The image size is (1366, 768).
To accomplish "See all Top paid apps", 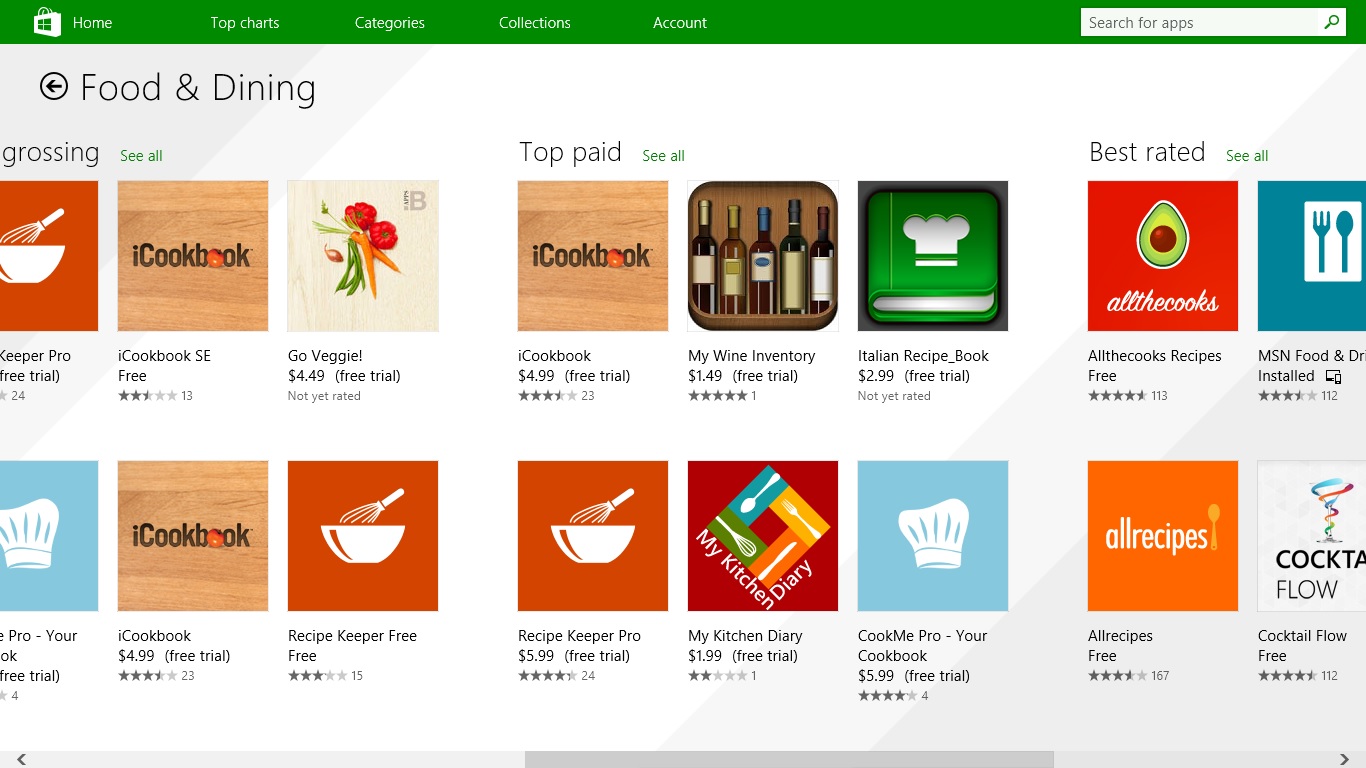I will pyautogui.click(x=663, y=156).
